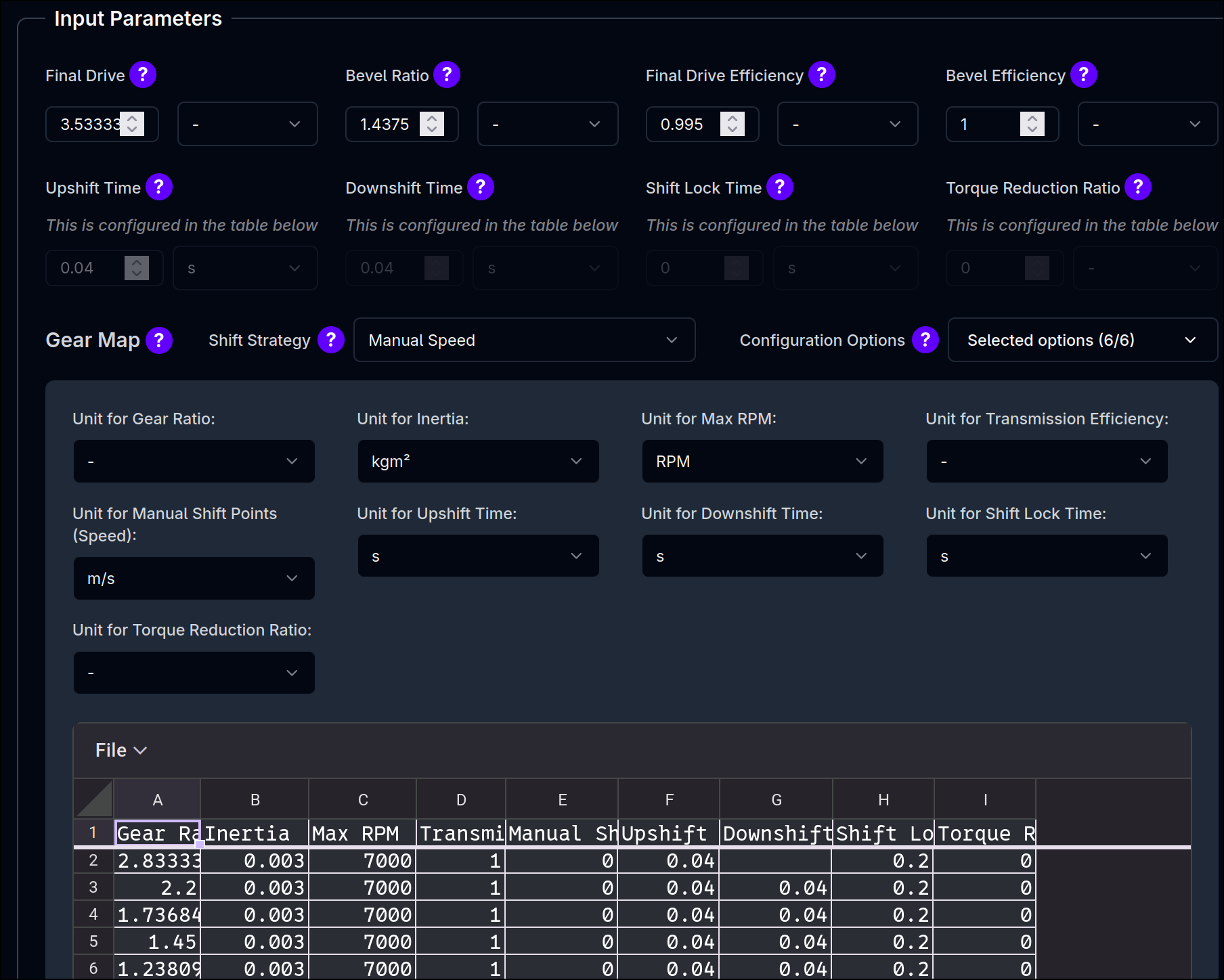Open the Bevel Ratio help tooltip
Image resolution: width=1224 pixels, height=980 pixels.
447,74
